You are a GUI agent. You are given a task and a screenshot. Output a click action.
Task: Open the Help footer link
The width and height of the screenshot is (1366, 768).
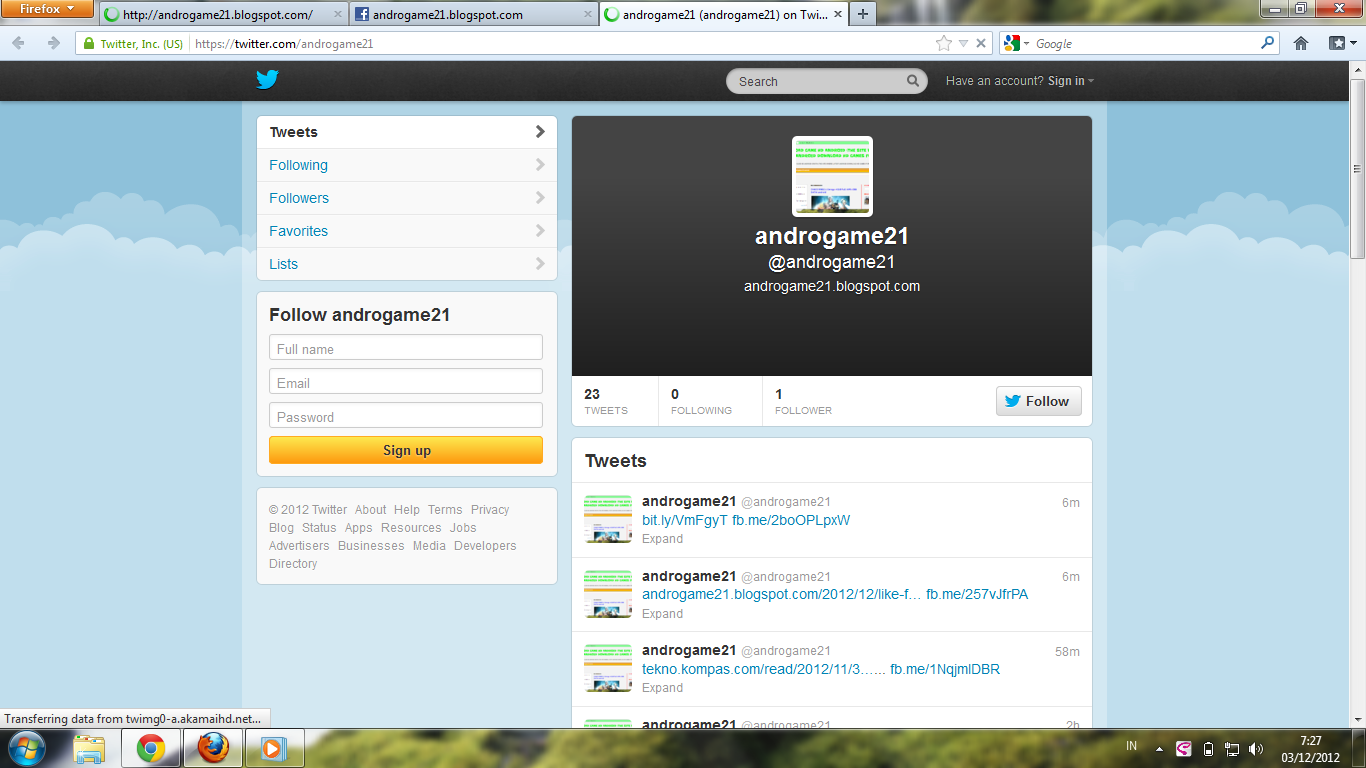click(407, 510)
